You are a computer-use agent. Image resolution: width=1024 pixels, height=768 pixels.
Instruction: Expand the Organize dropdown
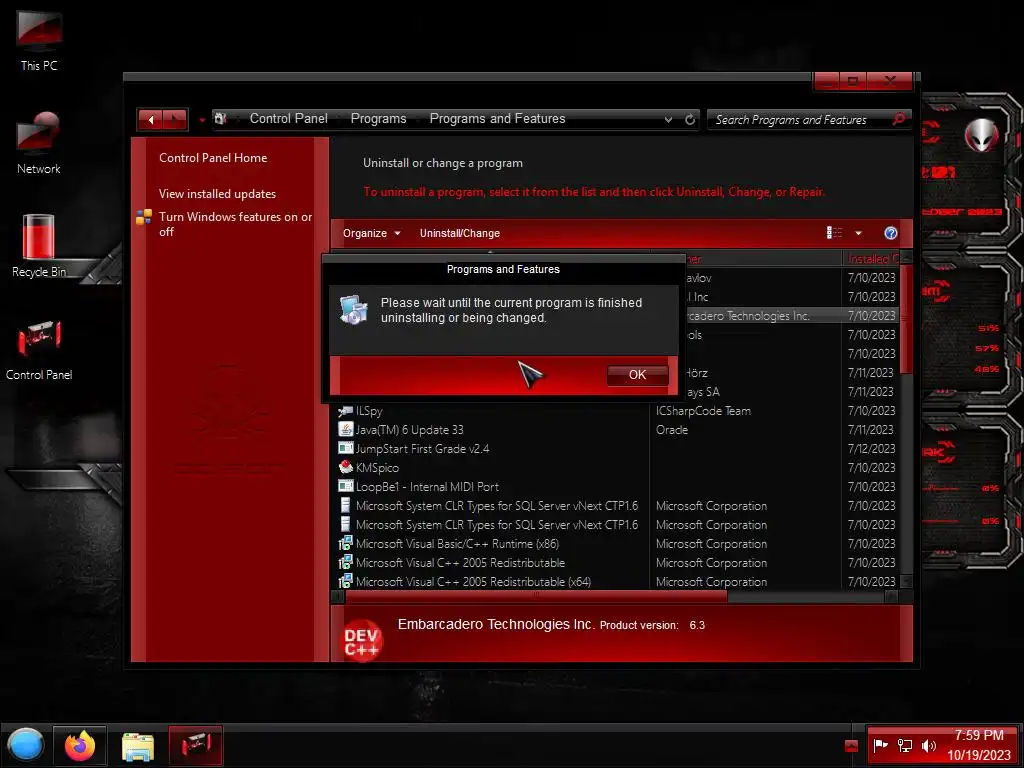pos(371,233)
